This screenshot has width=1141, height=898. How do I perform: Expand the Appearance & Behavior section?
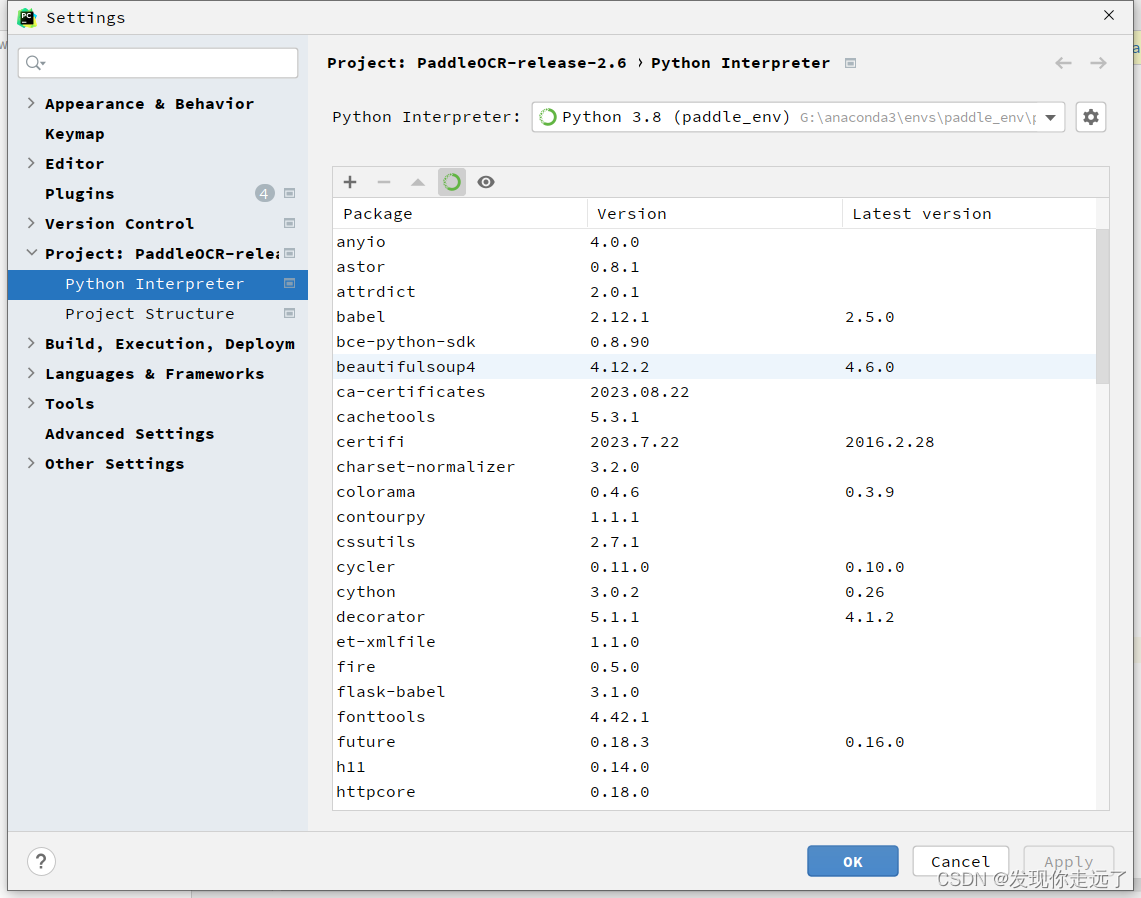(29, 103)
